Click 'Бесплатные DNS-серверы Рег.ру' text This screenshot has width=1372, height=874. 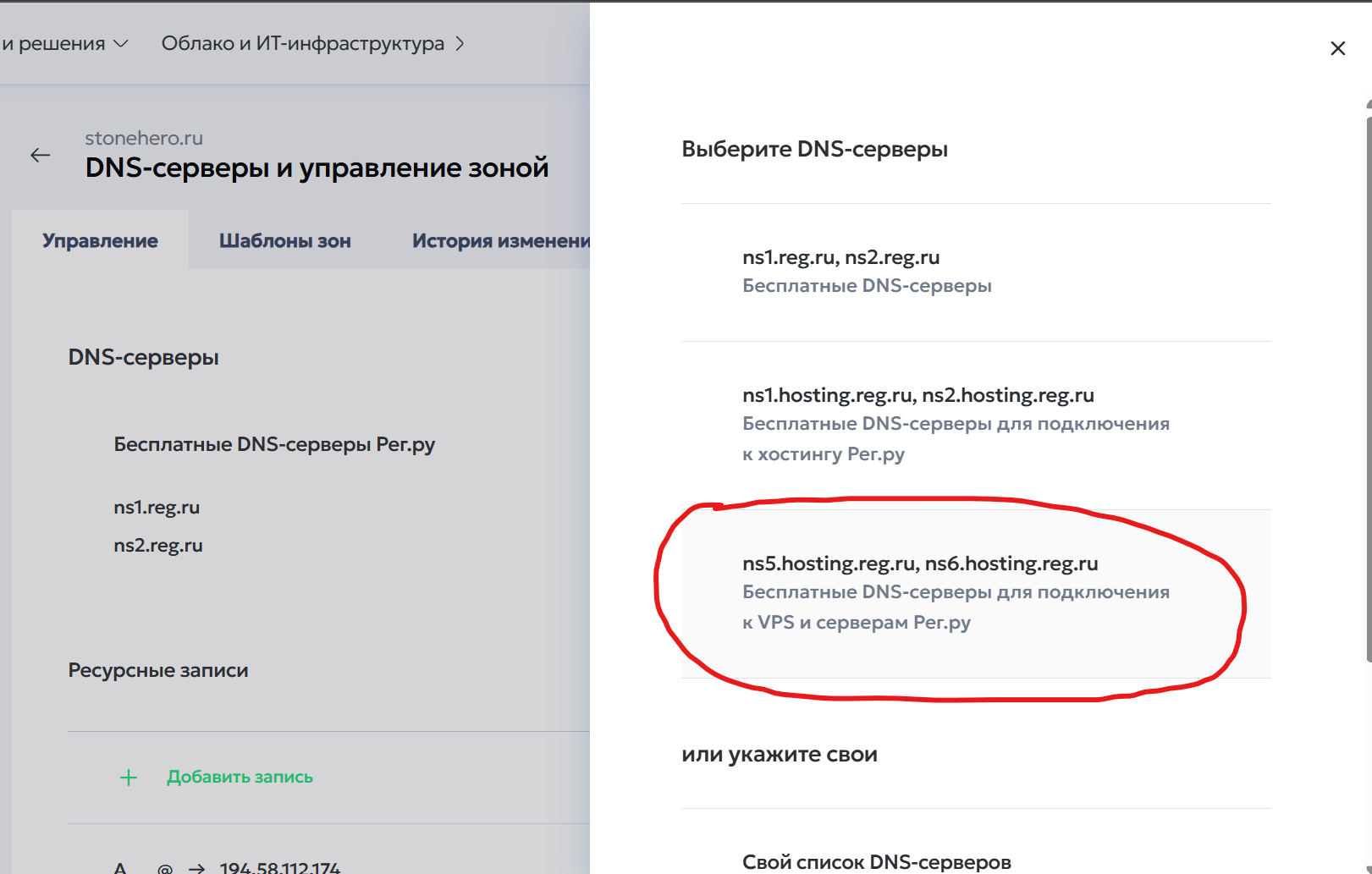point(274,444)
